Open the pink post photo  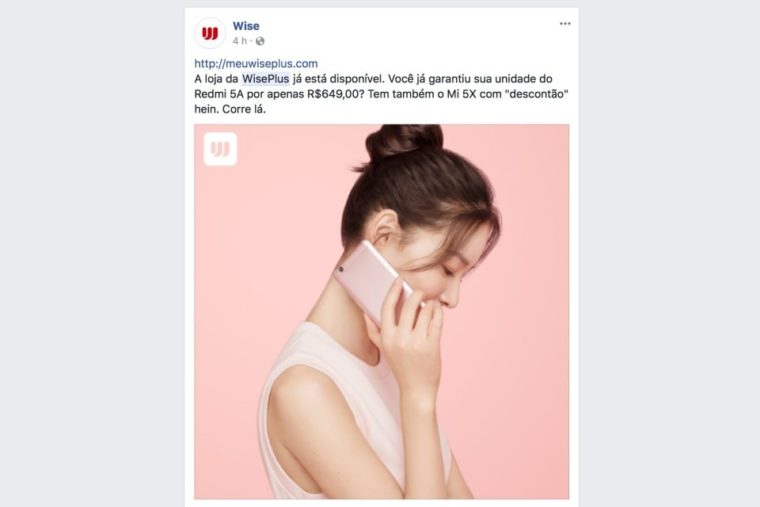point(381,311)
